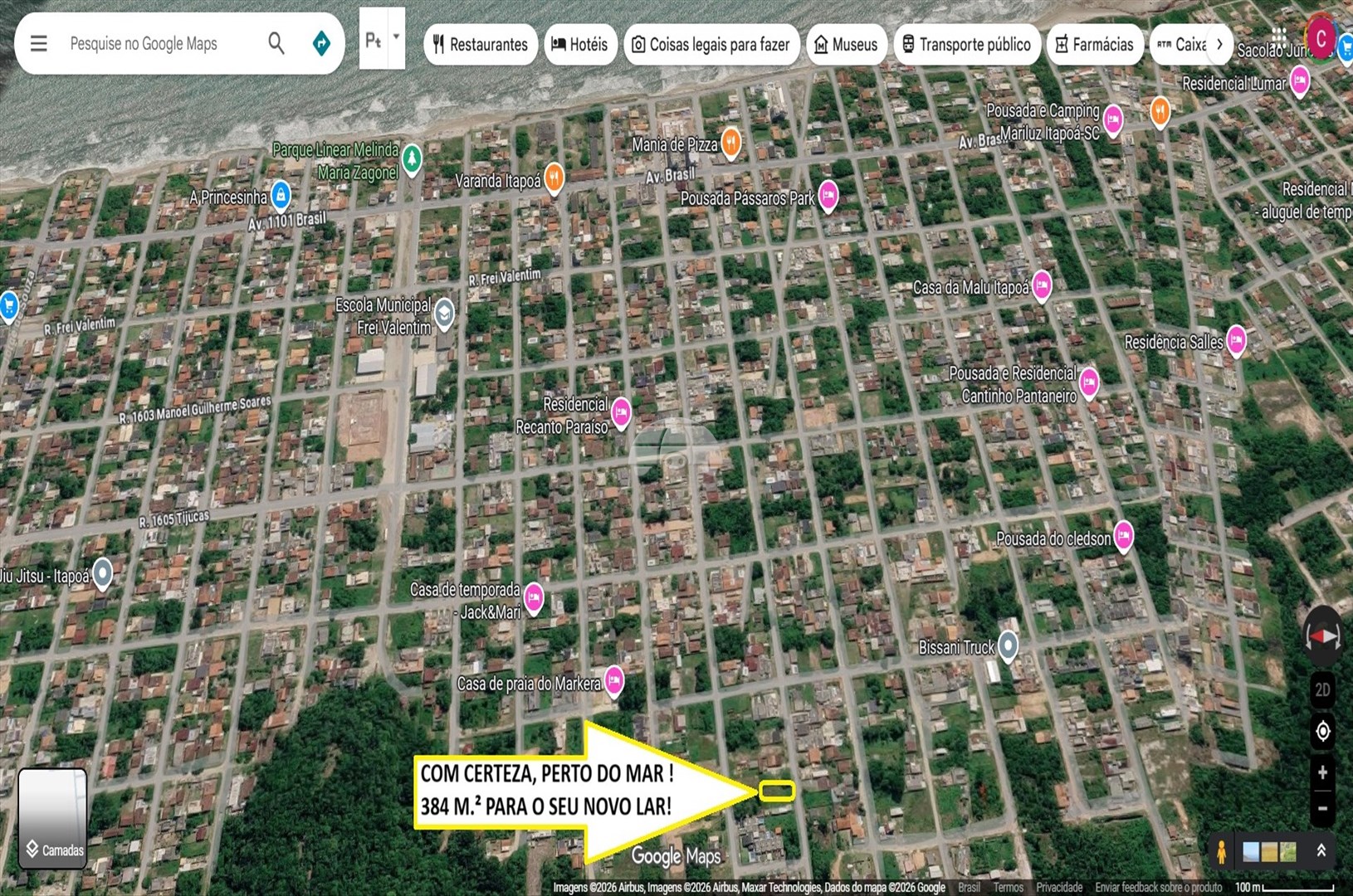Open the Camadas layers thumbnail

53,818
